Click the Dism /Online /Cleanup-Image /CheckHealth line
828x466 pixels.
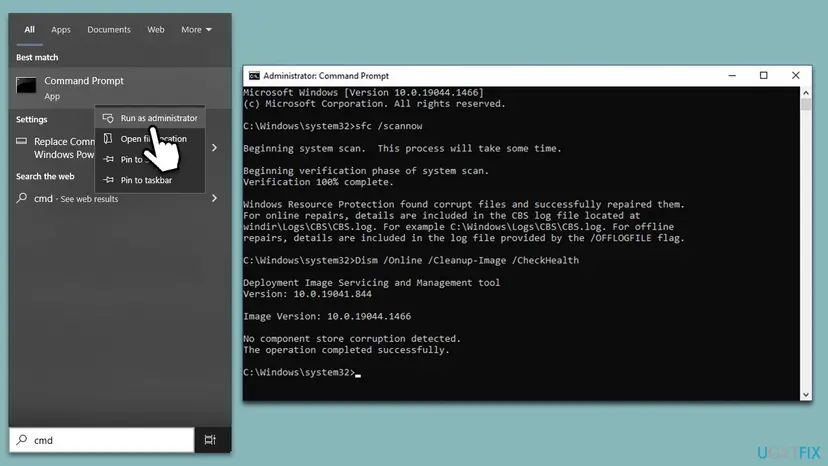click(x=411, y=260)
